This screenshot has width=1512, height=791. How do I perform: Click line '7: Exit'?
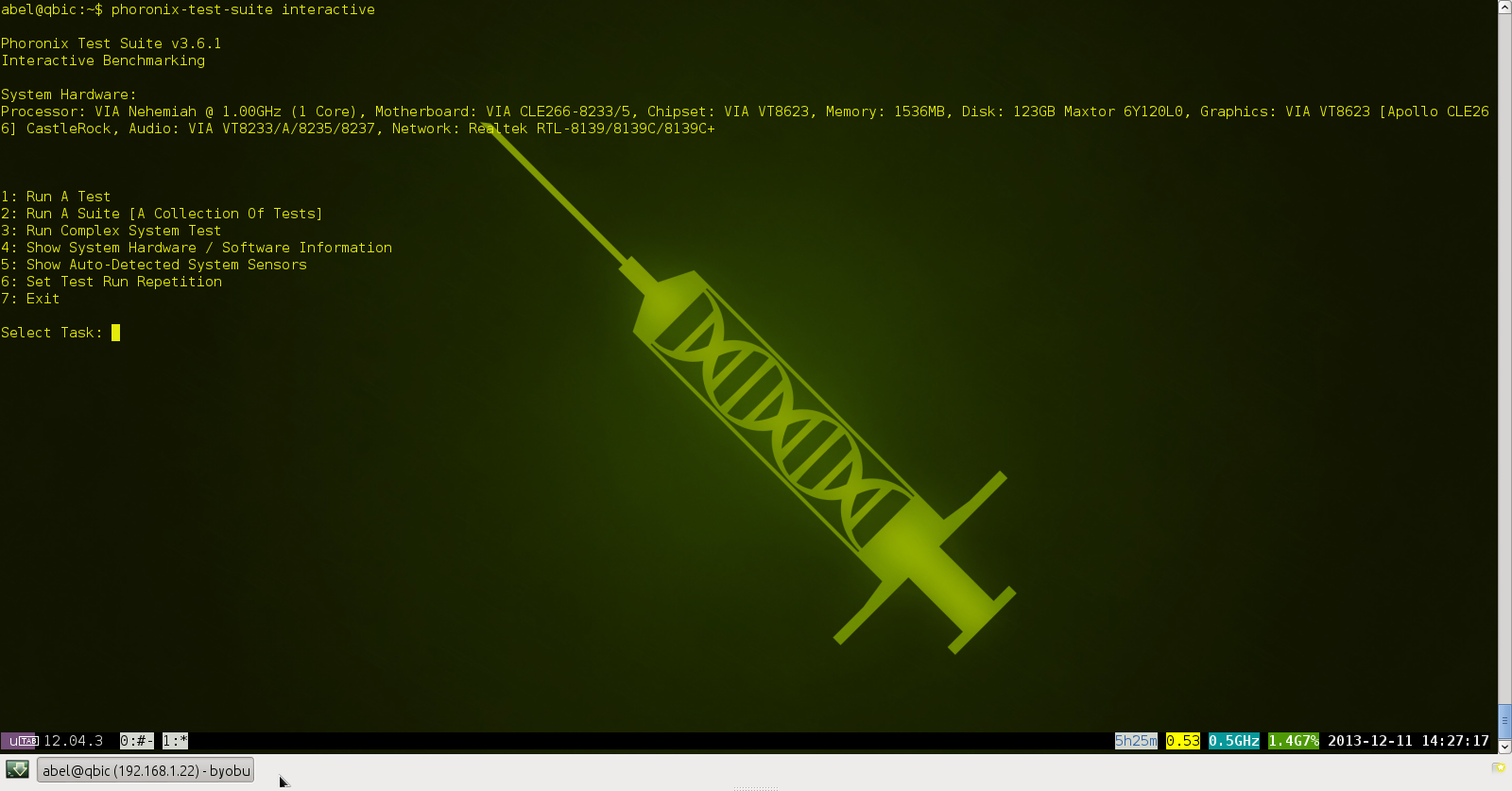click(30, 299)
